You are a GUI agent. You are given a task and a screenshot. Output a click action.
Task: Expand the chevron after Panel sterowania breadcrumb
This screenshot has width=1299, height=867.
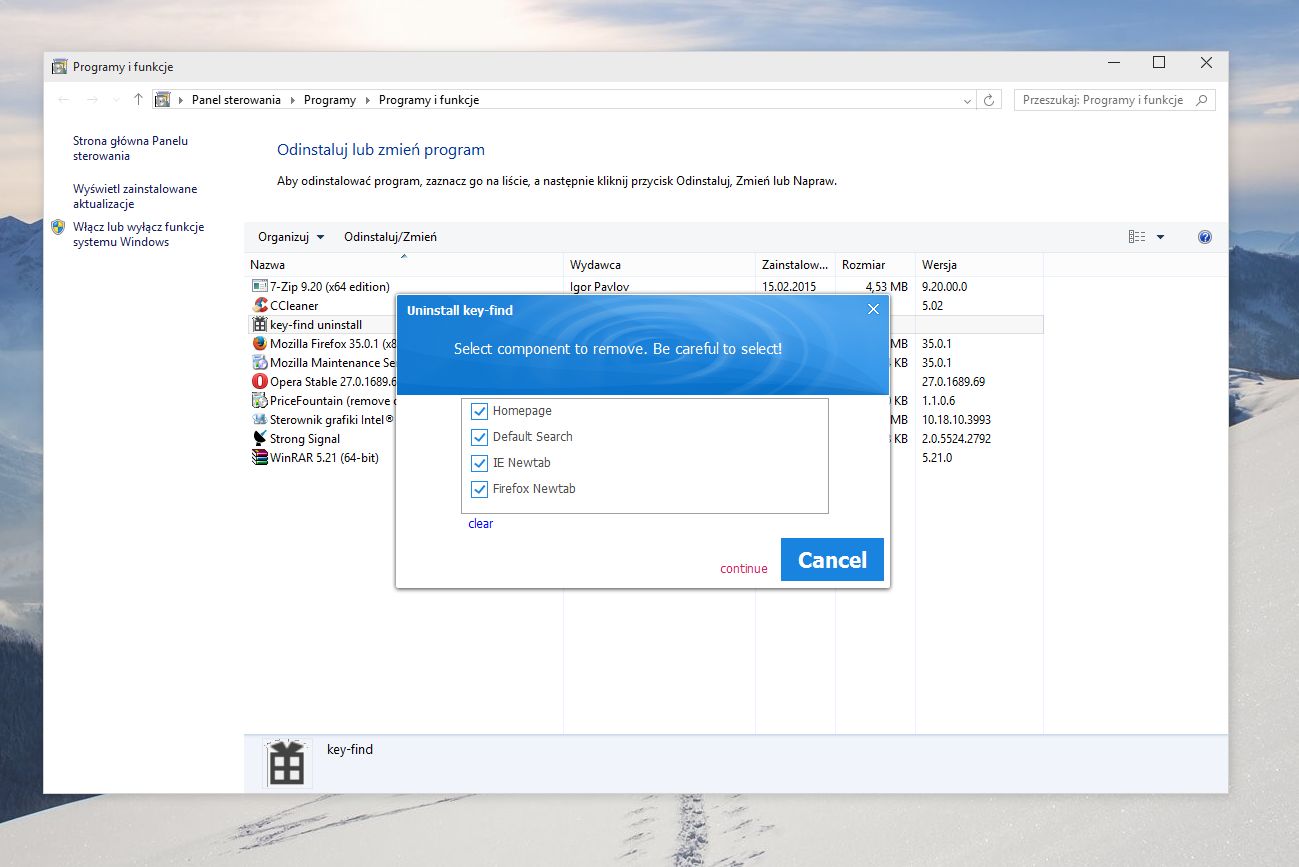coord(294,100)
